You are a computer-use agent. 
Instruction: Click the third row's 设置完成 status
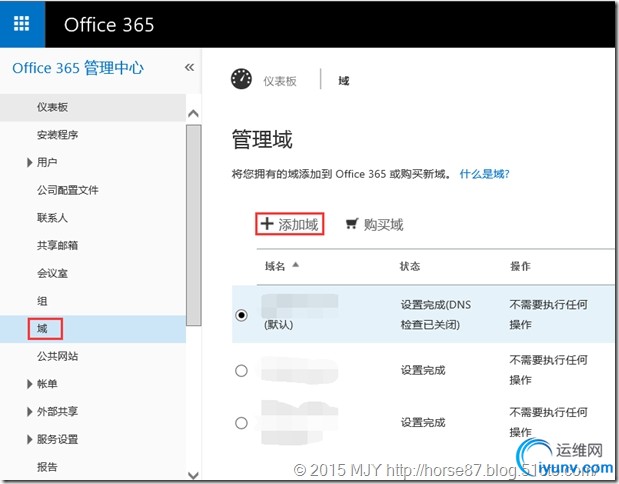tap(423, 422)
